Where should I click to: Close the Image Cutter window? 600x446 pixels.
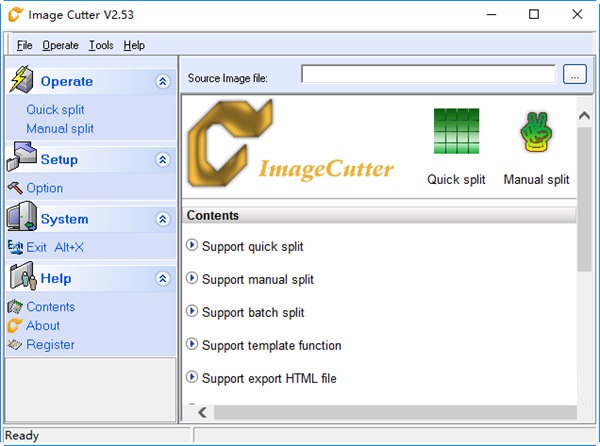[x=577, y=15]
